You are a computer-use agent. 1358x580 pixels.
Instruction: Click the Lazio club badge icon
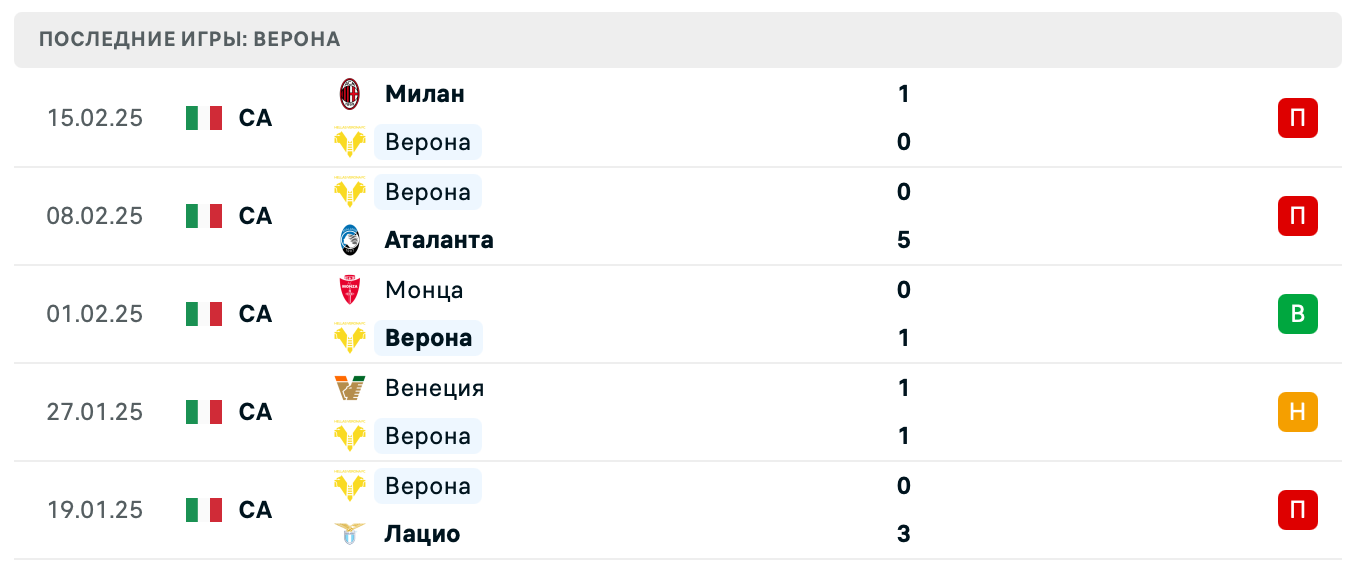point(352,534)
